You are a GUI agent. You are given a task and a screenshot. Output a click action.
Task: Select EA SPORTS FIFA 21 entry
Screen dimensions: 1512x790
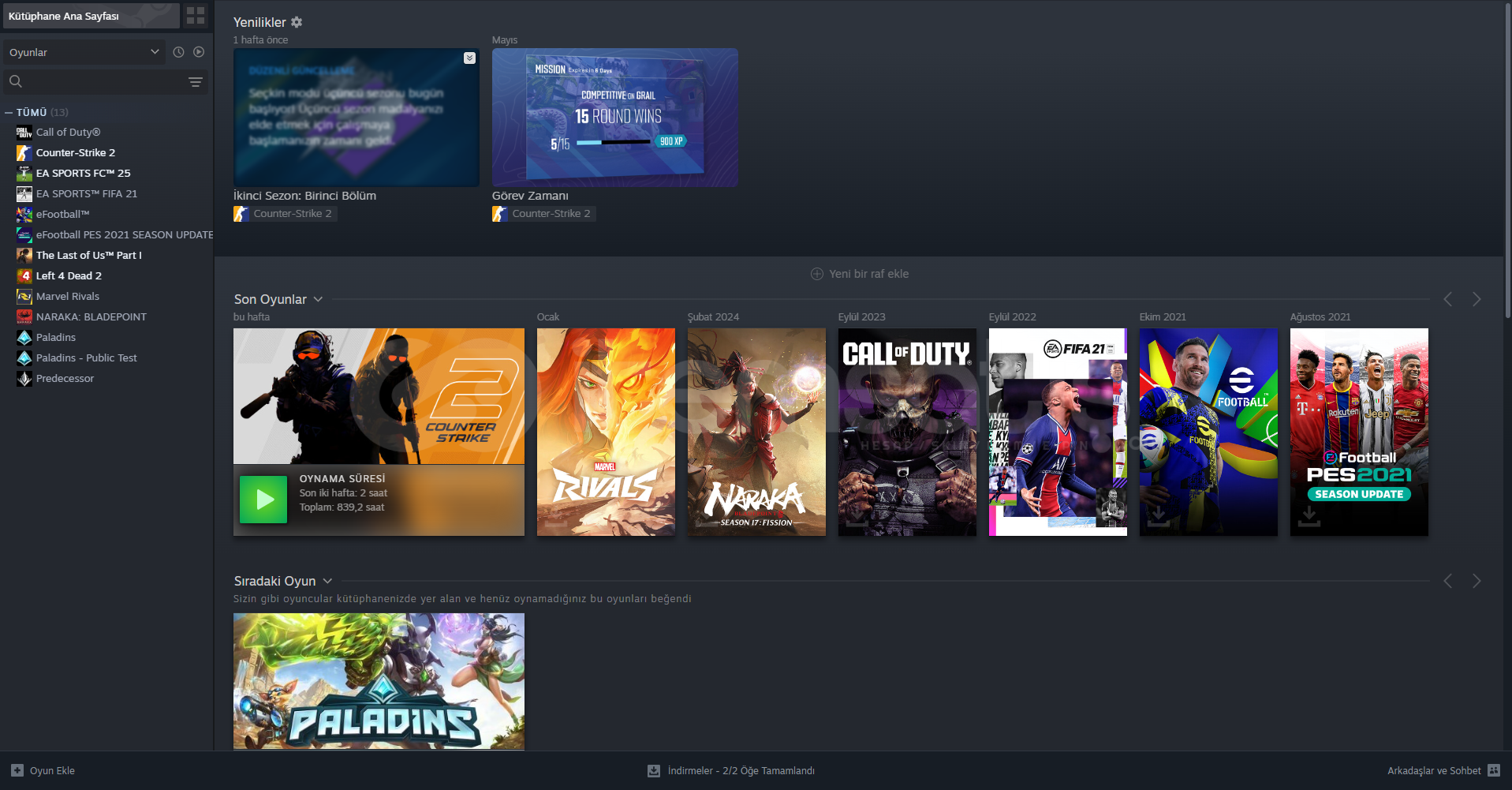[86, 193]
